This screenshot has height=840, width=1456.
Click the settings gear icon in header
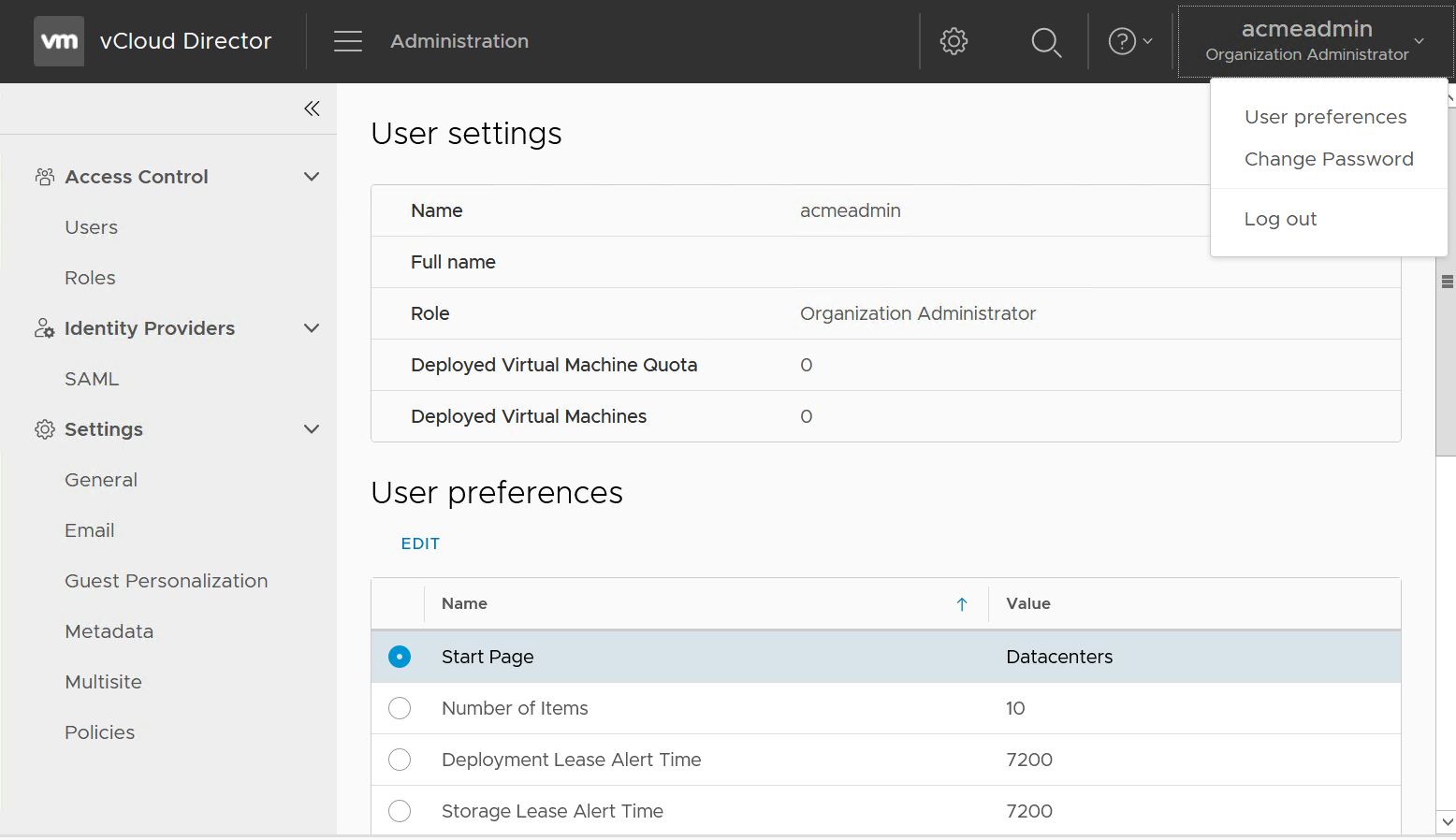tap(954, 41)
